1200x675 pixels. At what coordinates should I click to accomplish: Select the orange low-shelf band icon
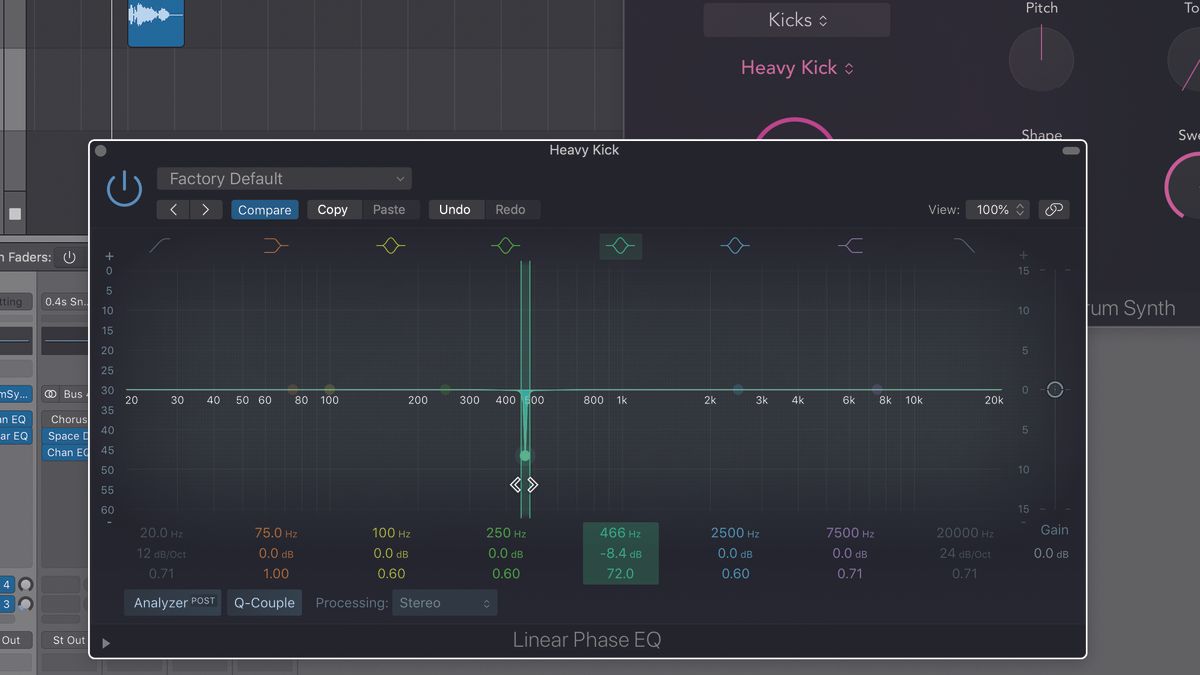(x=275, y=245)
